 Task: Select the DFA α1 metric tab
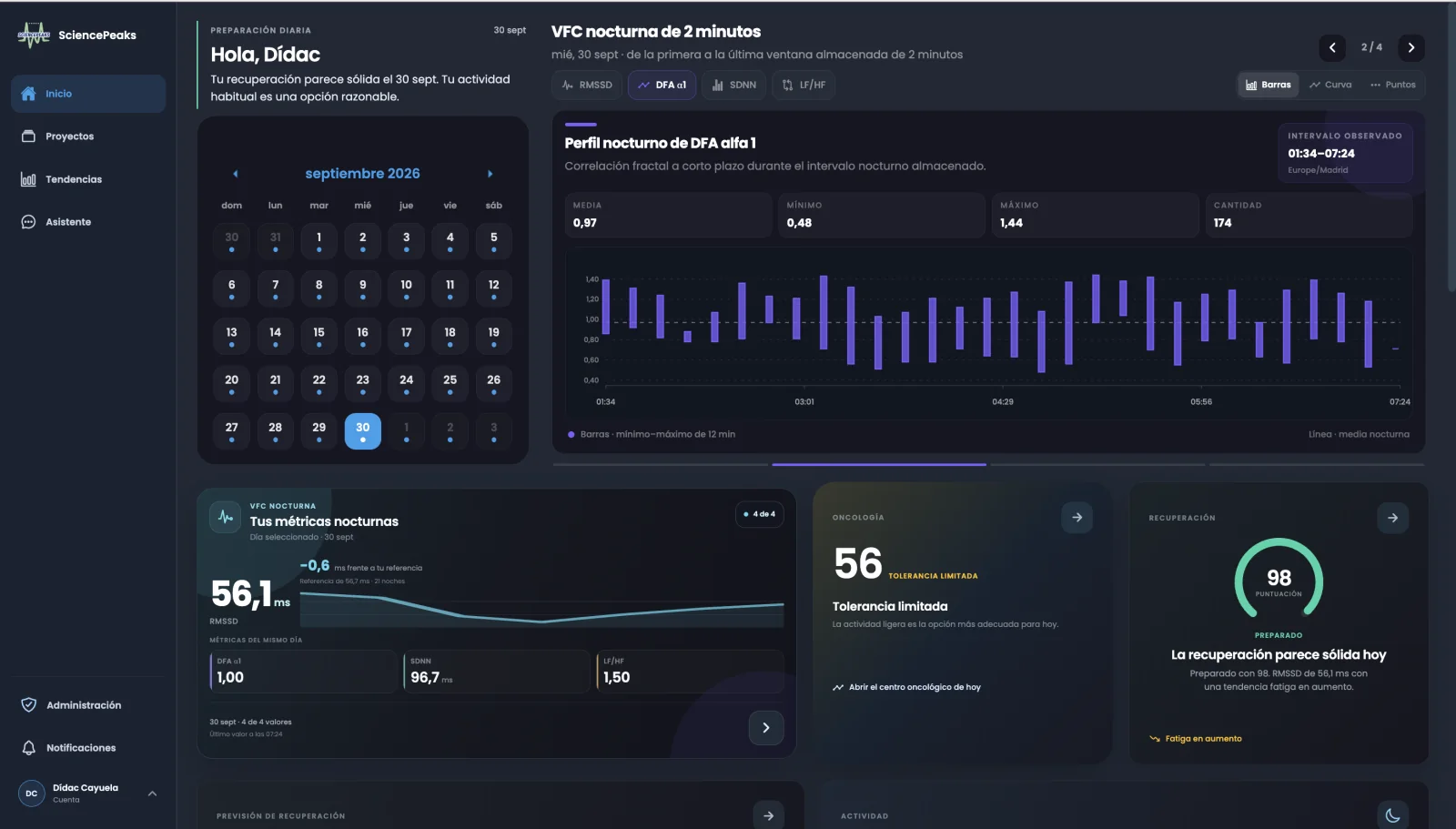pyautogui.click(x=662, y=85)
